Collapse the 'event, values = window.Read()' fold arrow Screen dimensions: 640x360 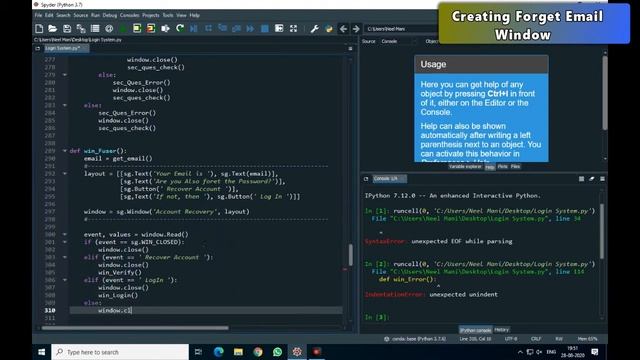tap(64, 234)
